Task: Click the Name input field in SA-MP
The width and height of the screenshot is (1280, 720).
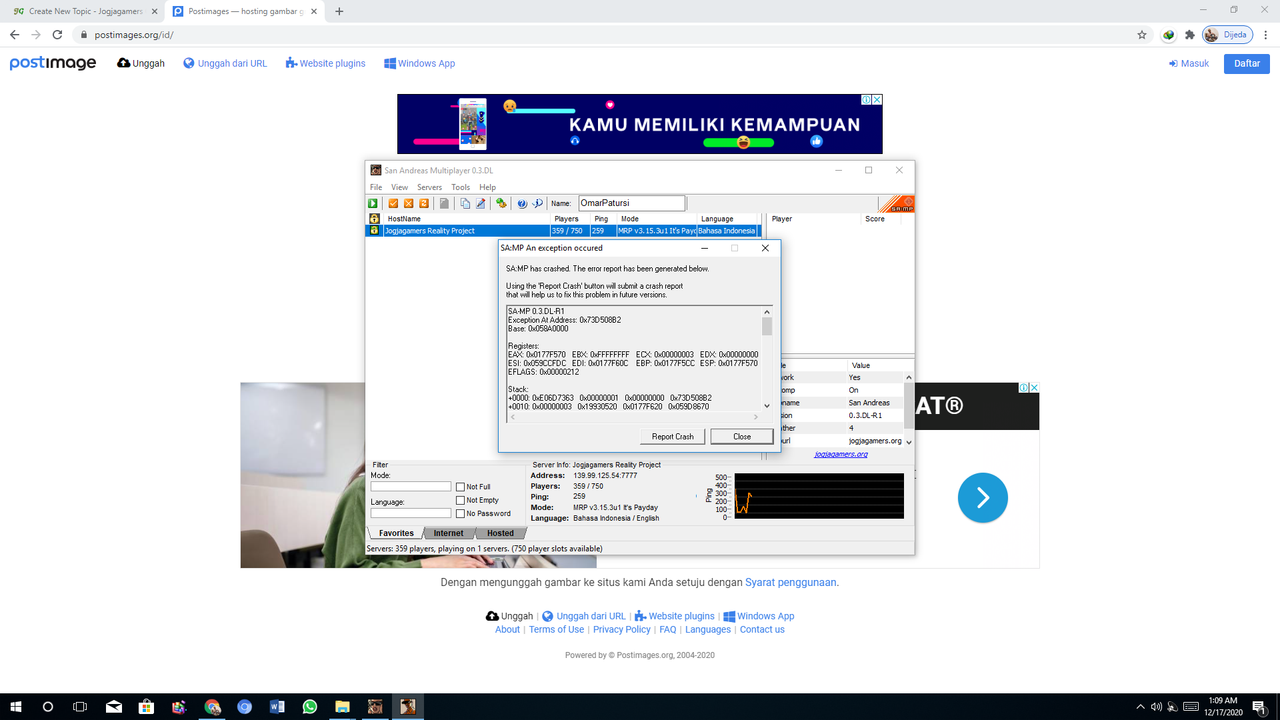Action: (631, 203)
